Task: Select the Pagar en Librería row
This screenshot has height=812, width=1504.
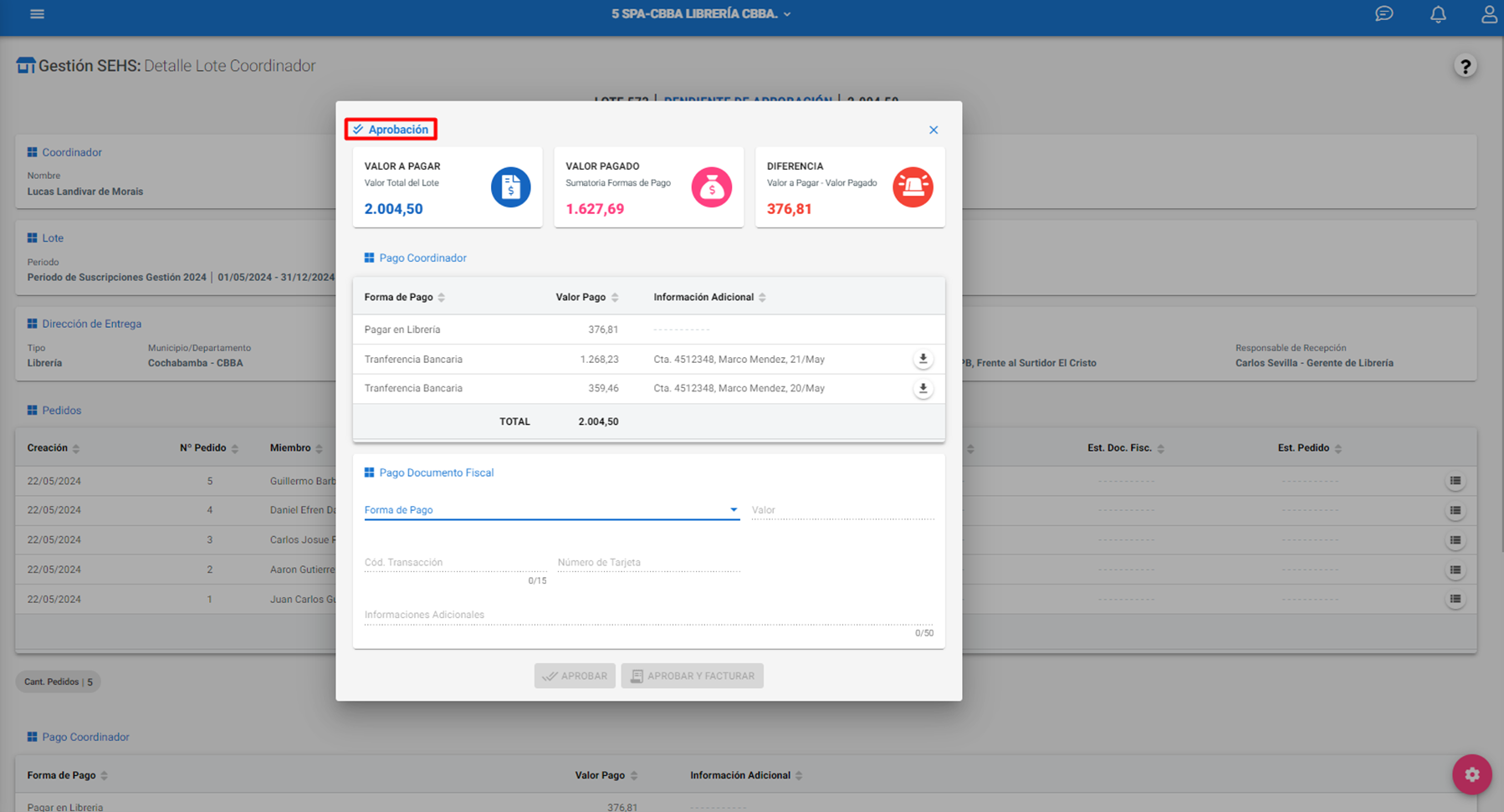Action: pos(648,329)
